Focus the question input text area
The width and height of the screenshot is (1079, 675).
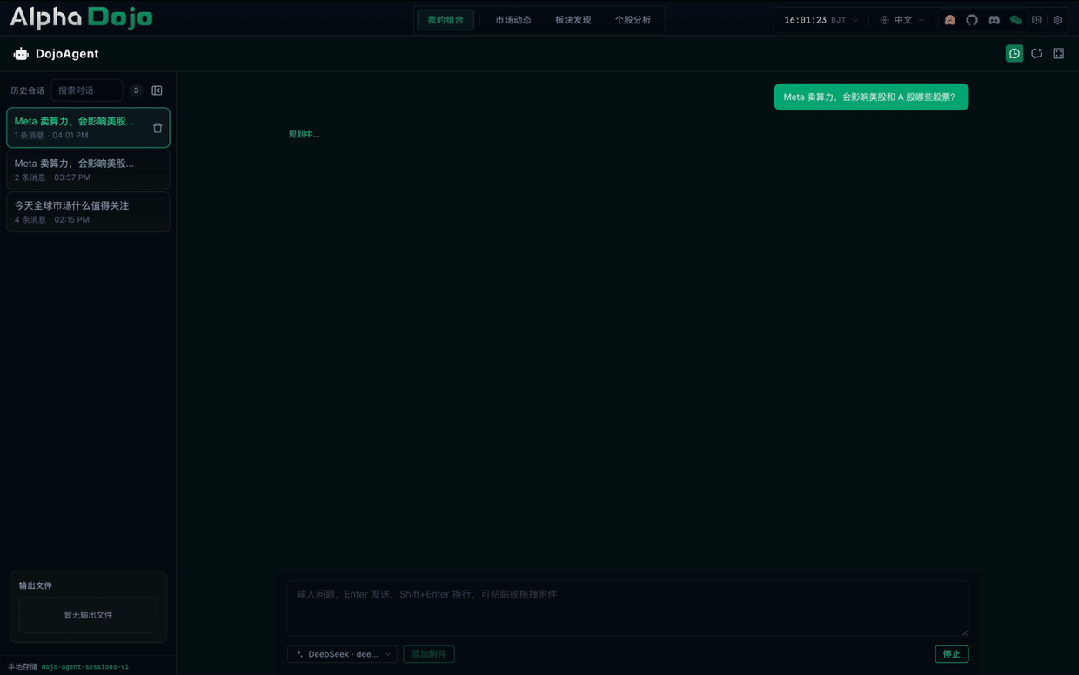(628, 608)
